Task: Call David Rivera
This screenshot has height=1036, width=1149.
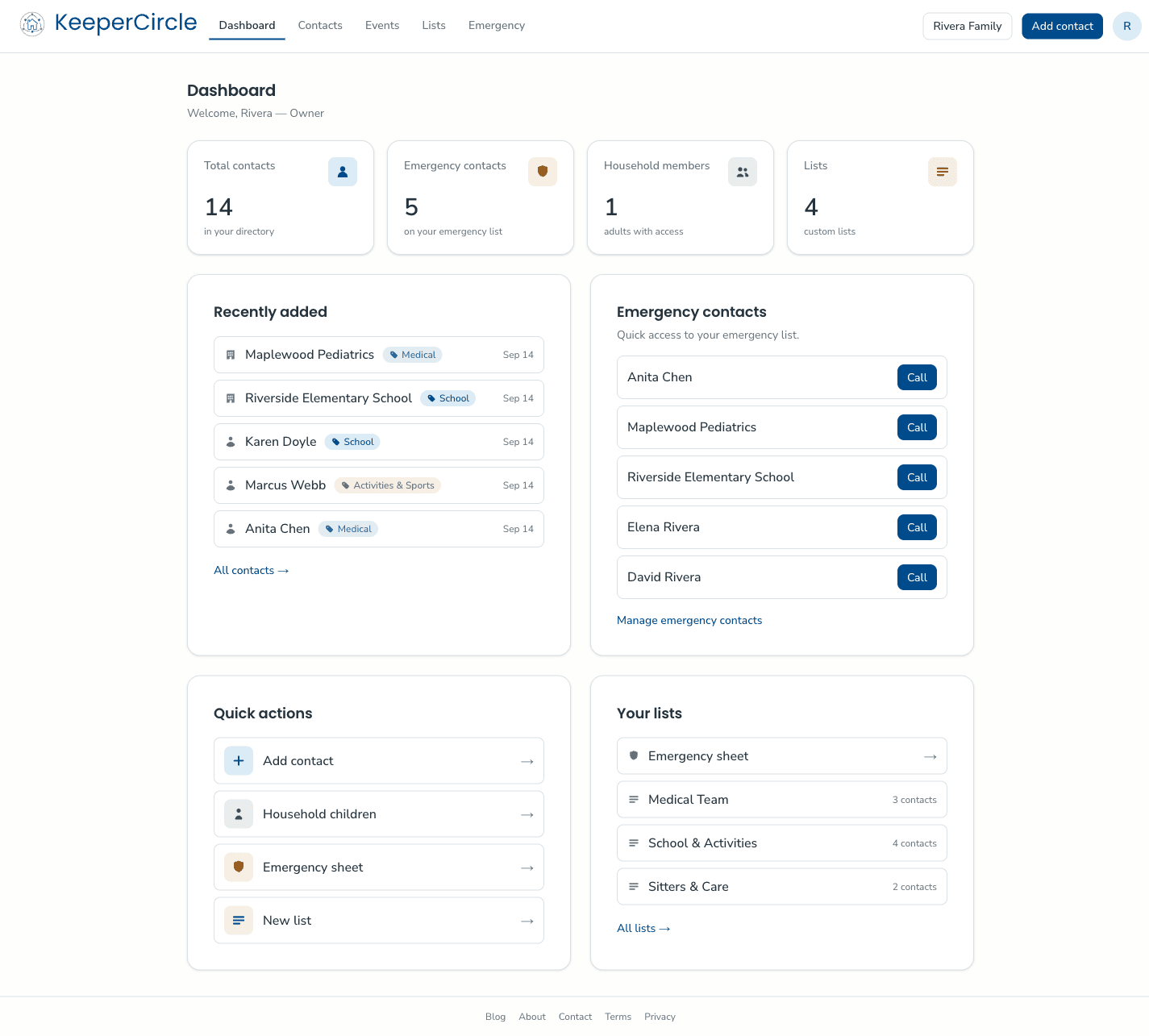Action: click(x=918, y=577)
